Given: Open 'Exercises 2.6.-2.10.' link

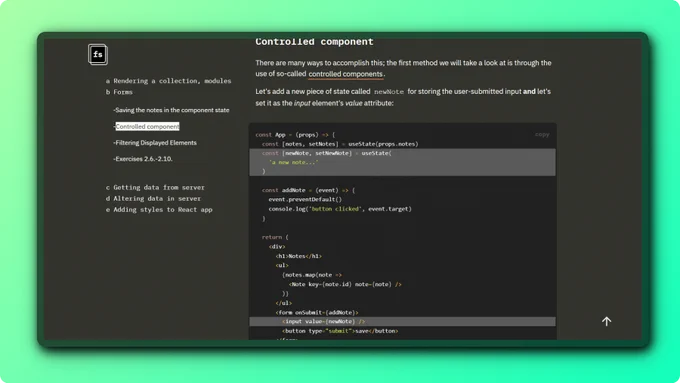Looking at the screenshot, I should [143, 159].
